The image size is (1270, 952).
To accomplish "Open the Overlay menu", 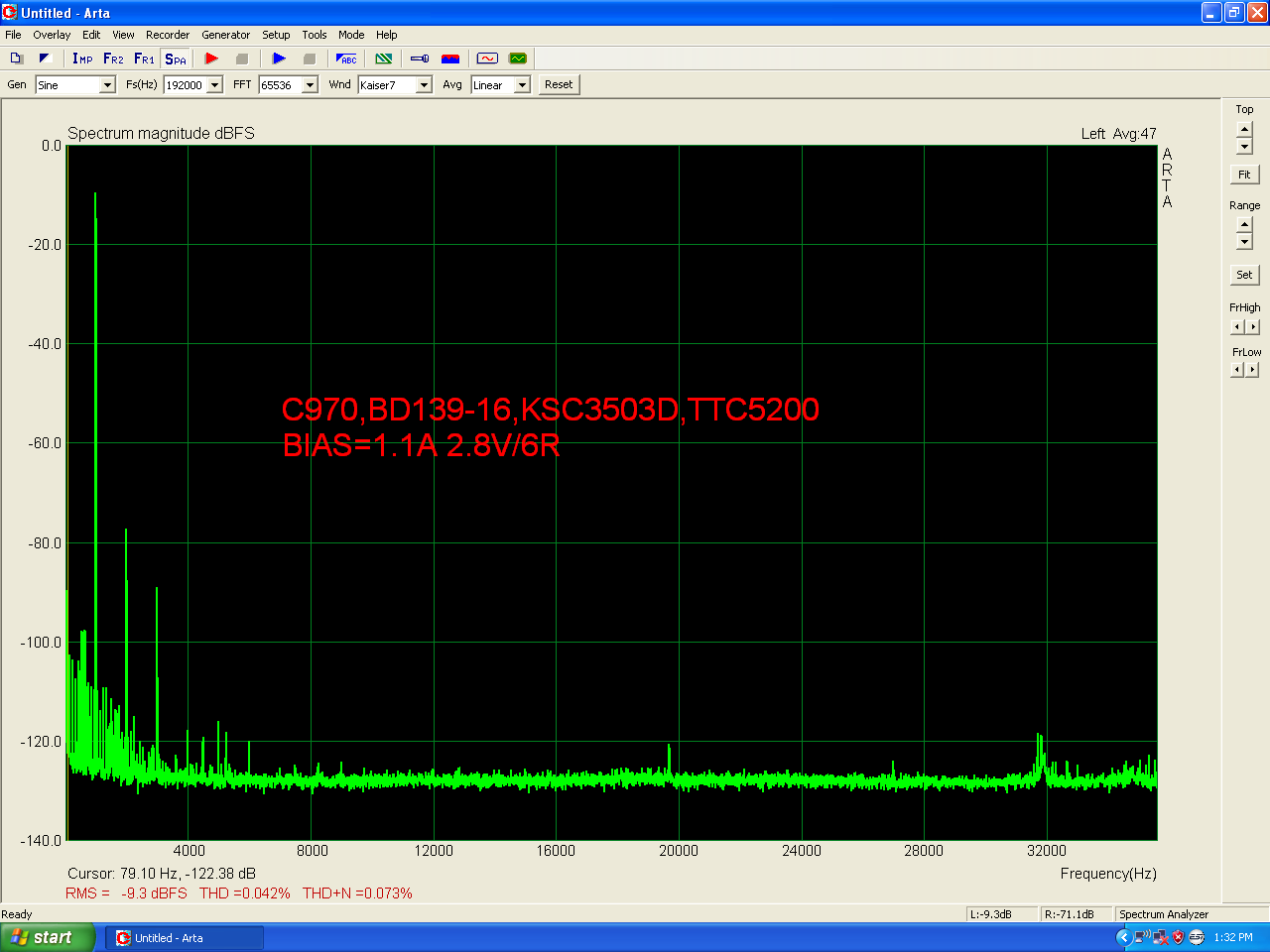I will pos(52,35).
